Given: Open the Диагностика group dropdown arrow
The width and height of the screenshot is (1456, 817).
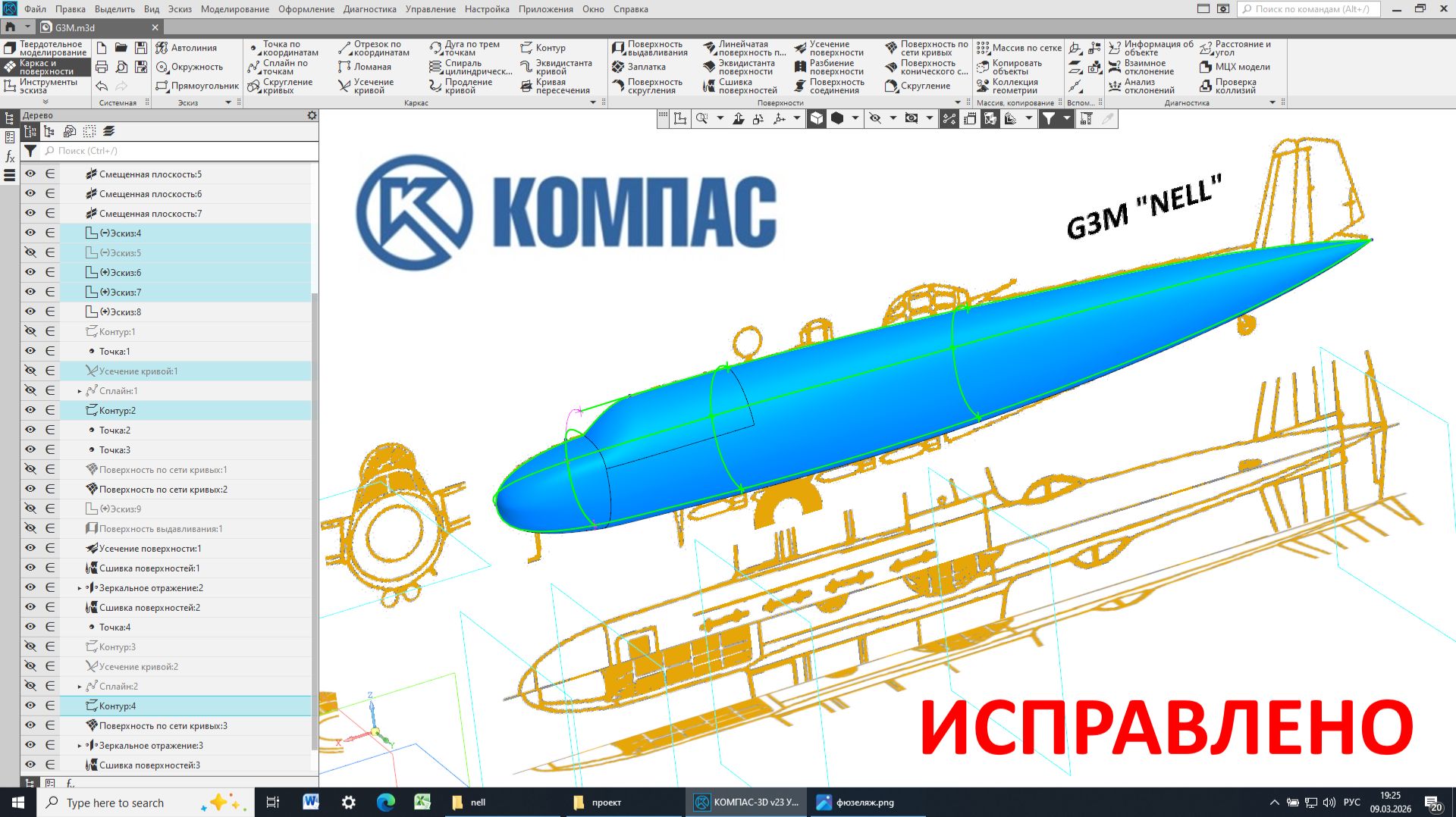Looking at the screenshot, I should (1272, 102).
